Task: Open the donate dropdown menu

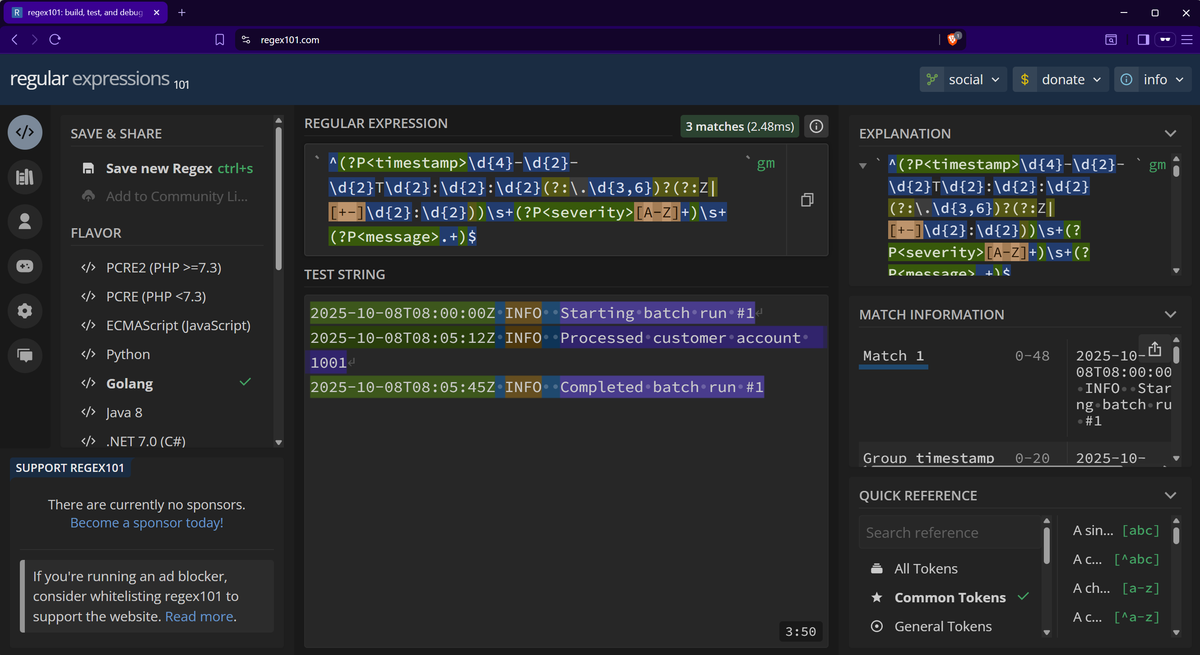Action: point(1061,79)
